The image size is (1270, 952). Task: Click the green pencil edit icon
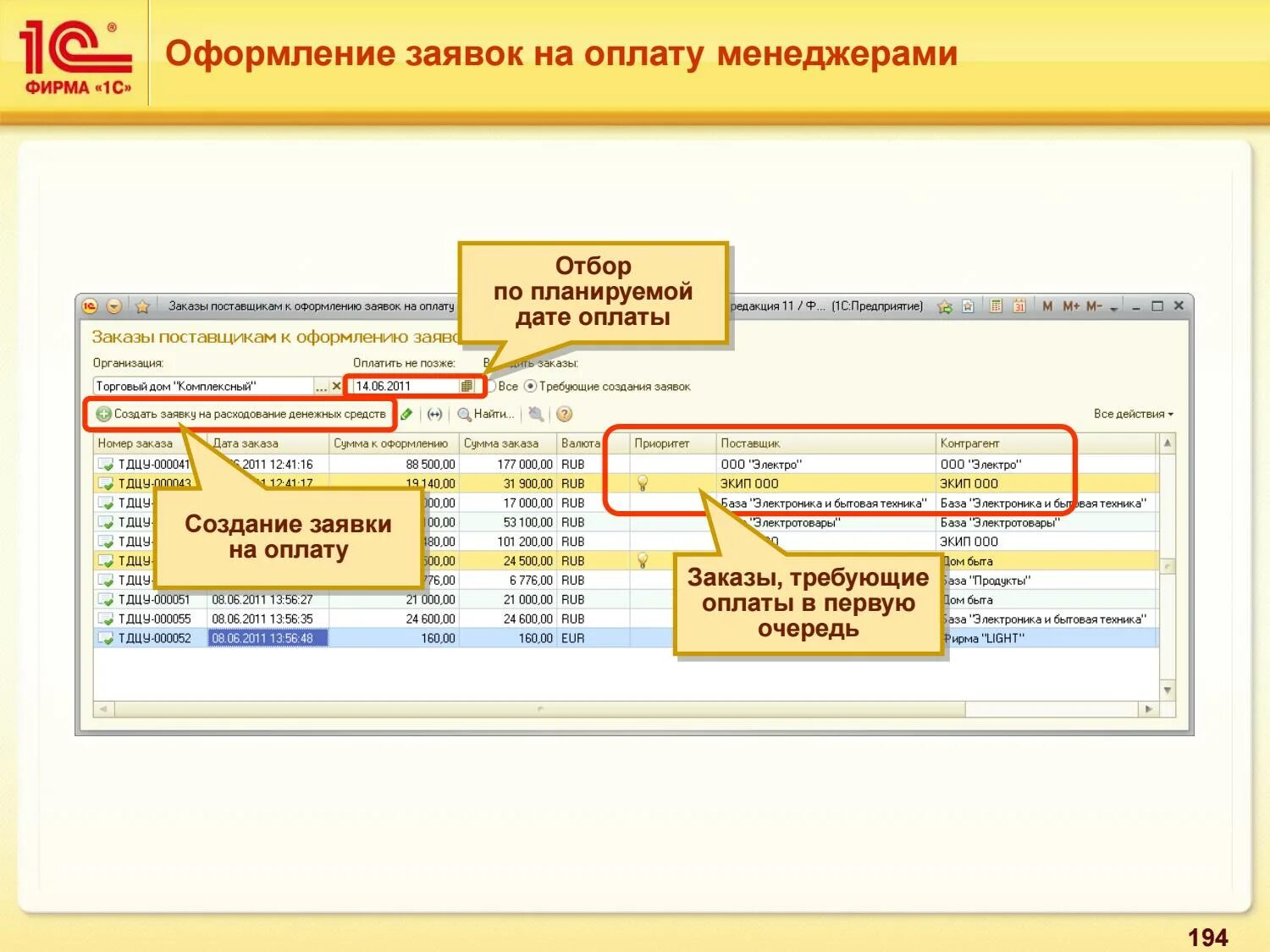tap(406, 414)
